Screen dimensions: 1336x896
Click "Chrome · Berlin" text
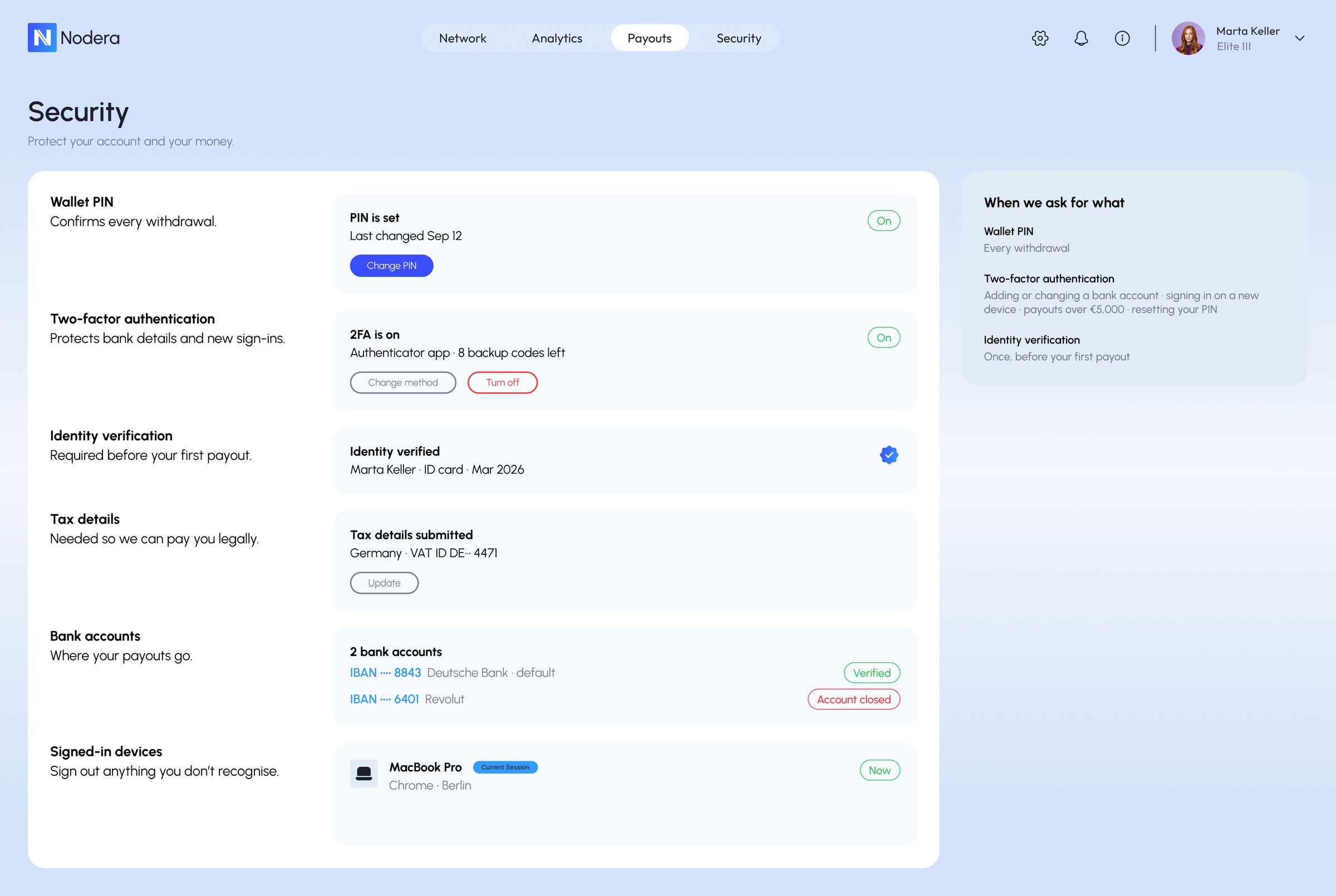430,786
